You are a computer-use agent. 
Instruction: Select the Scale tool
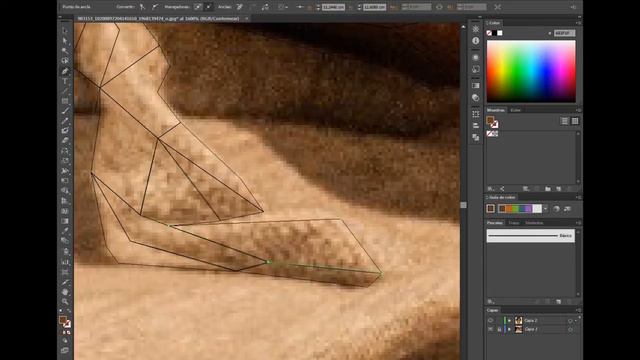(65, 161)
